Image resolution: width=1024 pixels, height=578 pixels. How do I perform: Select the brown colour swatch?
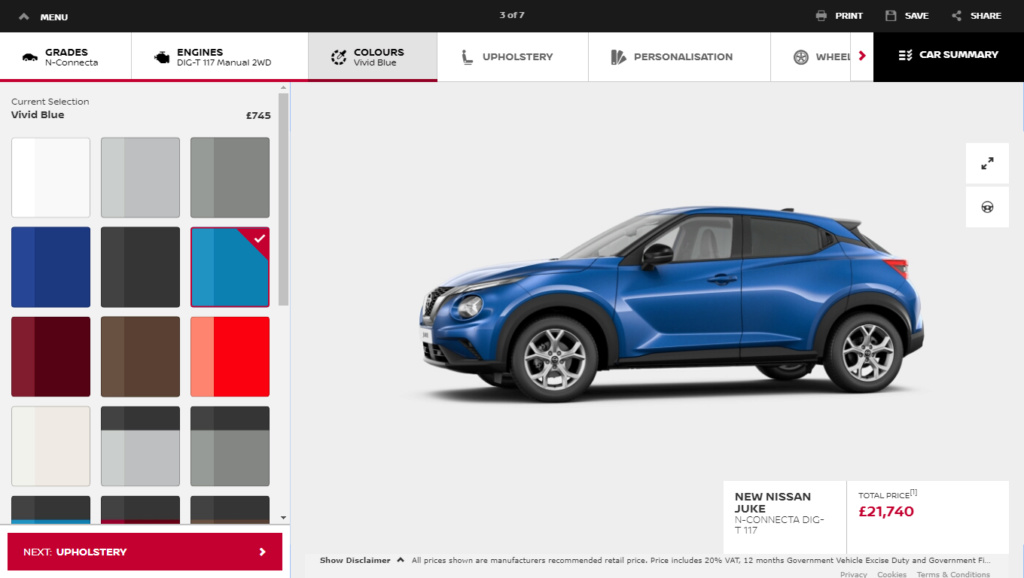140,357
